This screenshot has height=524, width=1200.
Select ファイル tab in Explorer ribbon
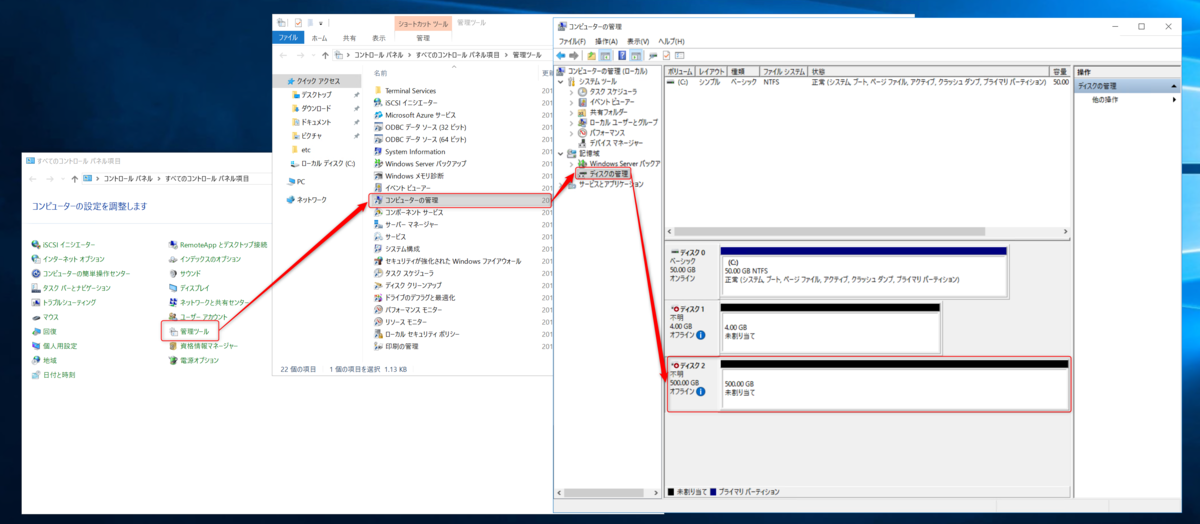288,37
